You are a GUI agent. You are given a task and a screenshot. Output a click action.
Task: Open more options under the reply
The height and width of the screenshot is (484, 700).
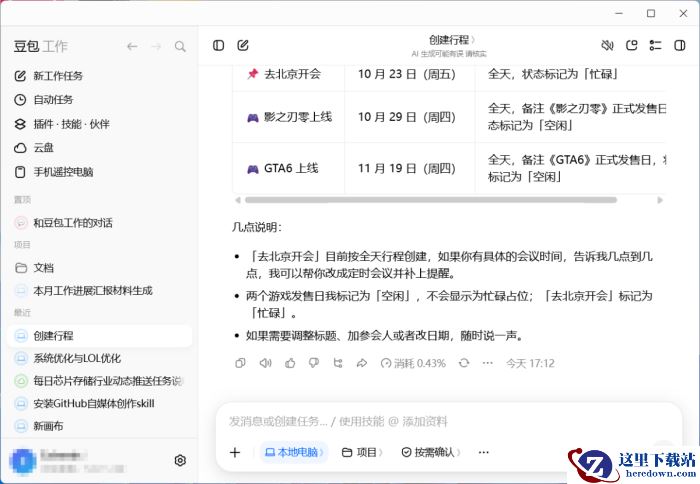pyautogui.click(x=488, y=363)
